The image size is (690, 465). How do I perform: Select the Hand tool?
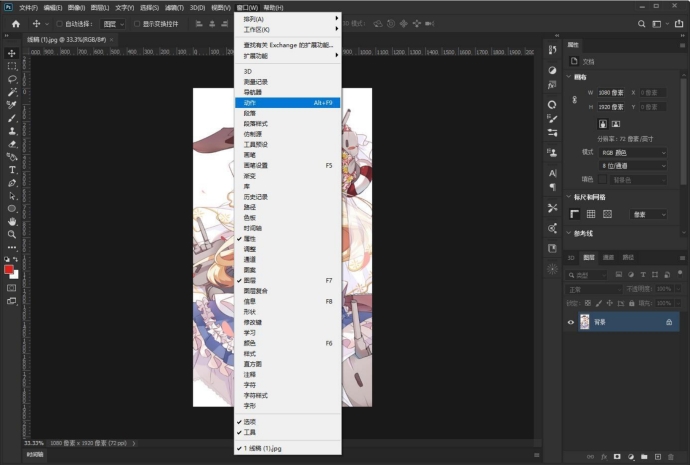tap(12, 221)
